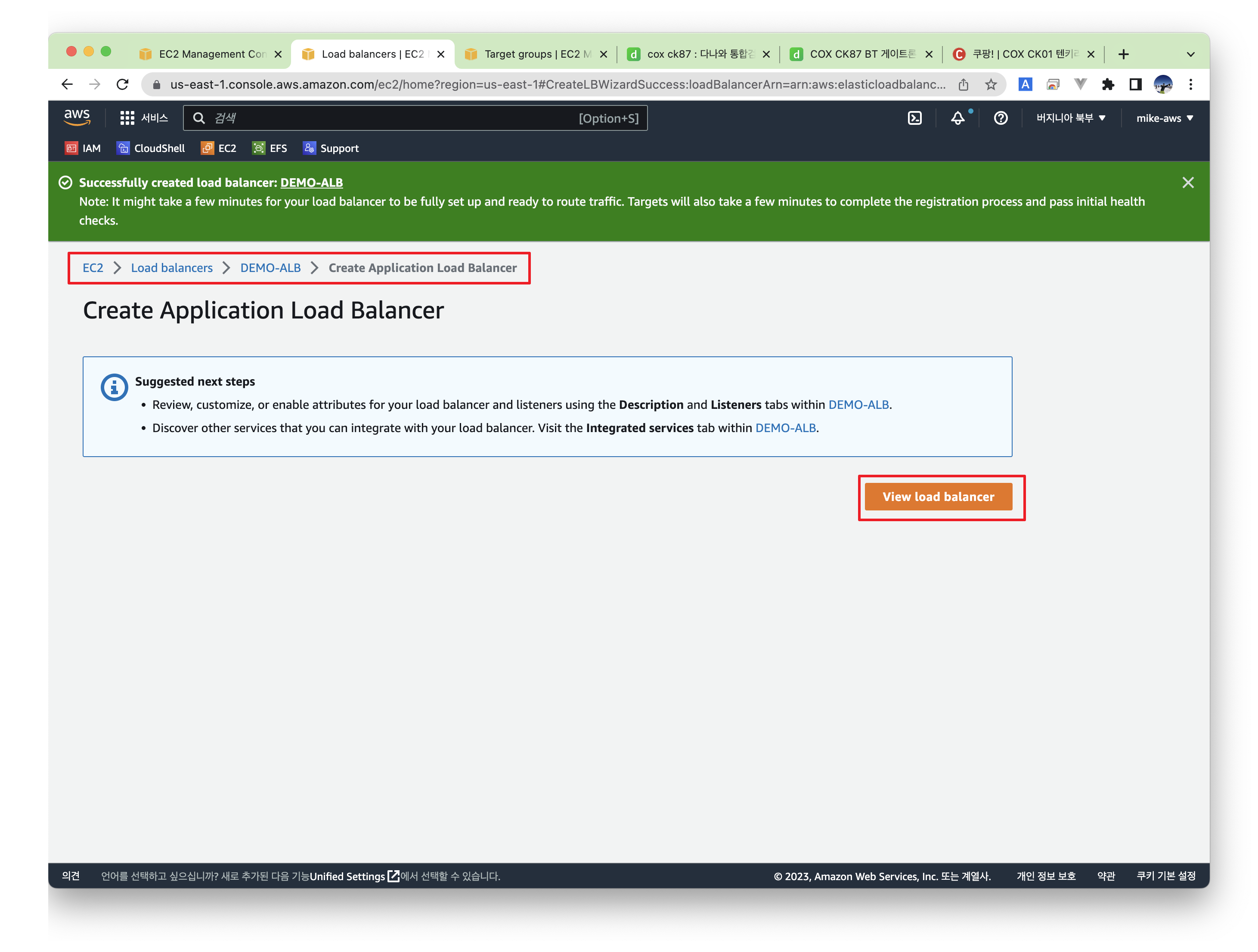Open the help question mark icon
The image size is (1258, 952).
click(x=1001, y=118)
